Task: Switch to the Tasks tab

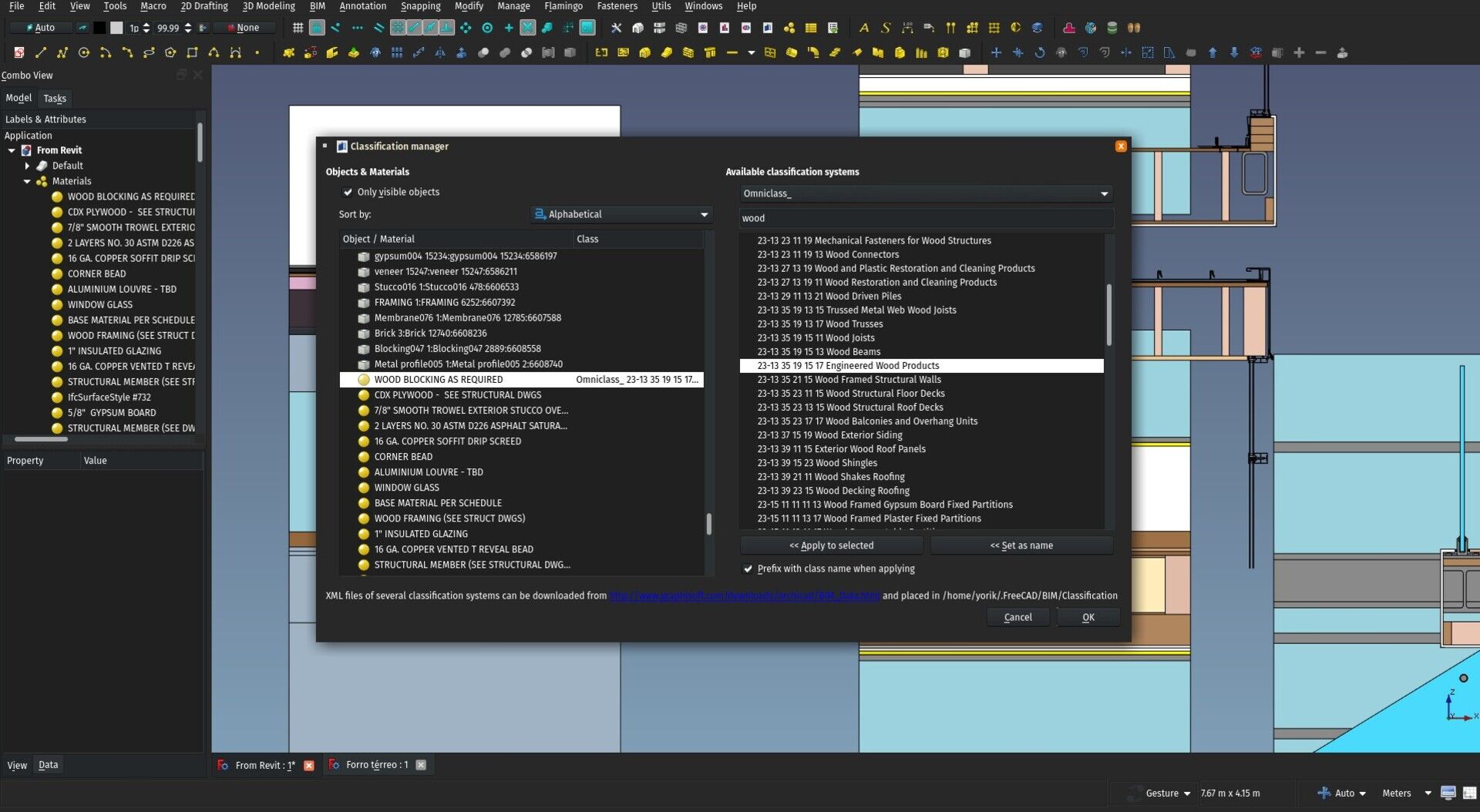Action: pos(55,99)
